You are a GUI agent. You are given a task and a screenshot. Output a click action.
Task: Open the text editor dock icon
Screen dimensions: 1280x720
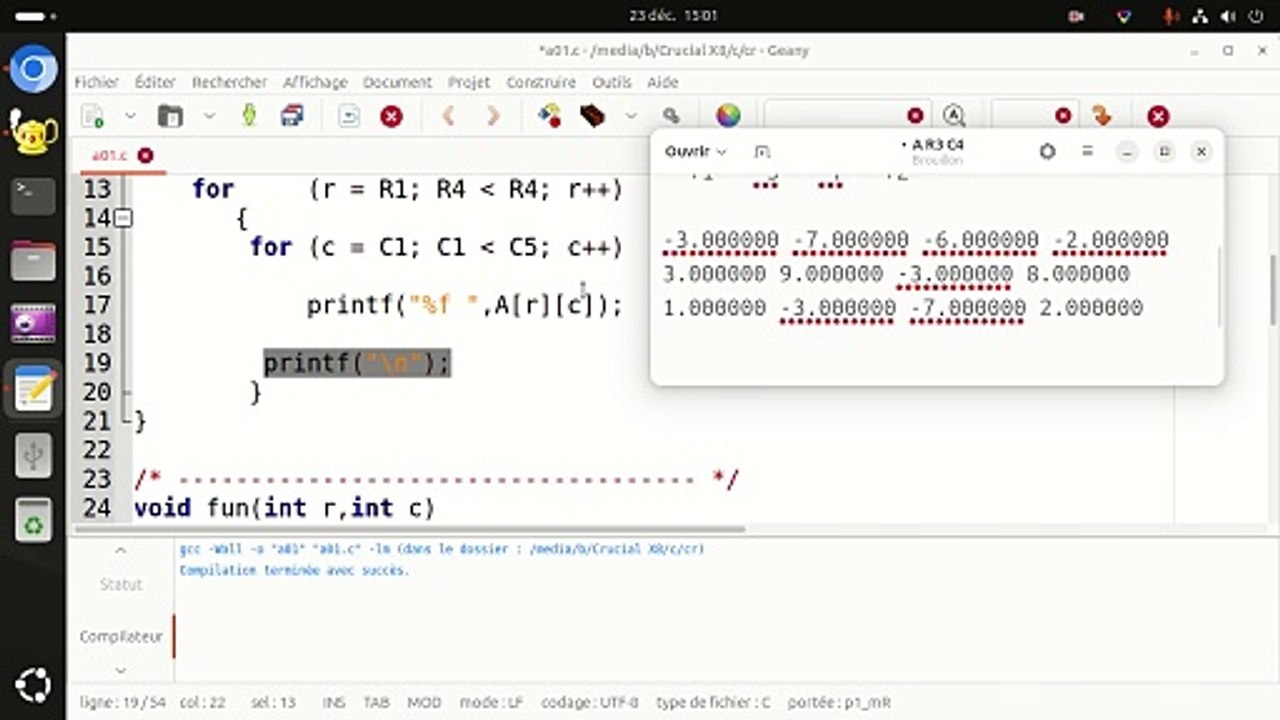(33, 389)
